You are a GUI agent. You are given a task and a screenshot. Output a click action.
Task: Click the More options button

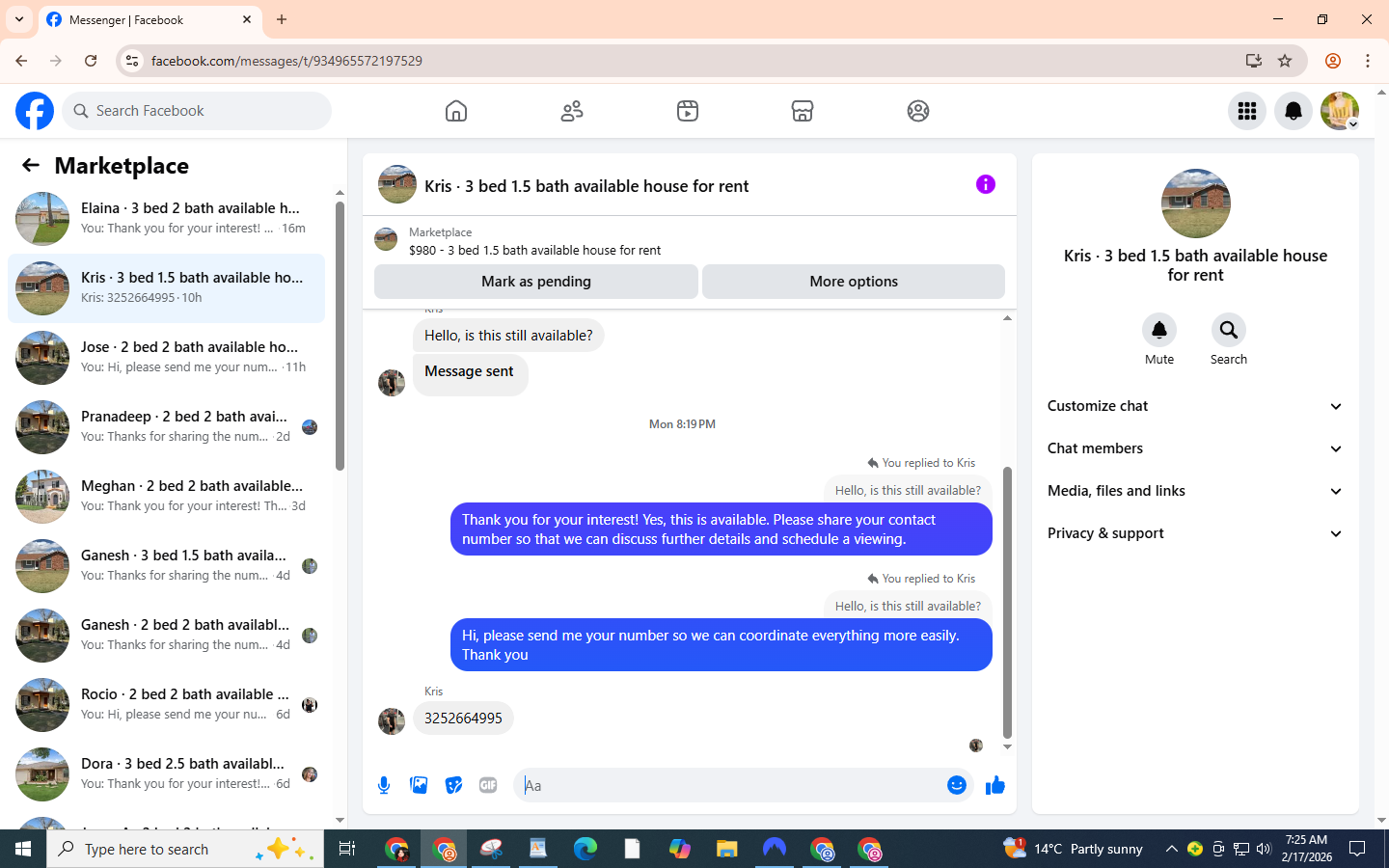[x=854, y=282]
